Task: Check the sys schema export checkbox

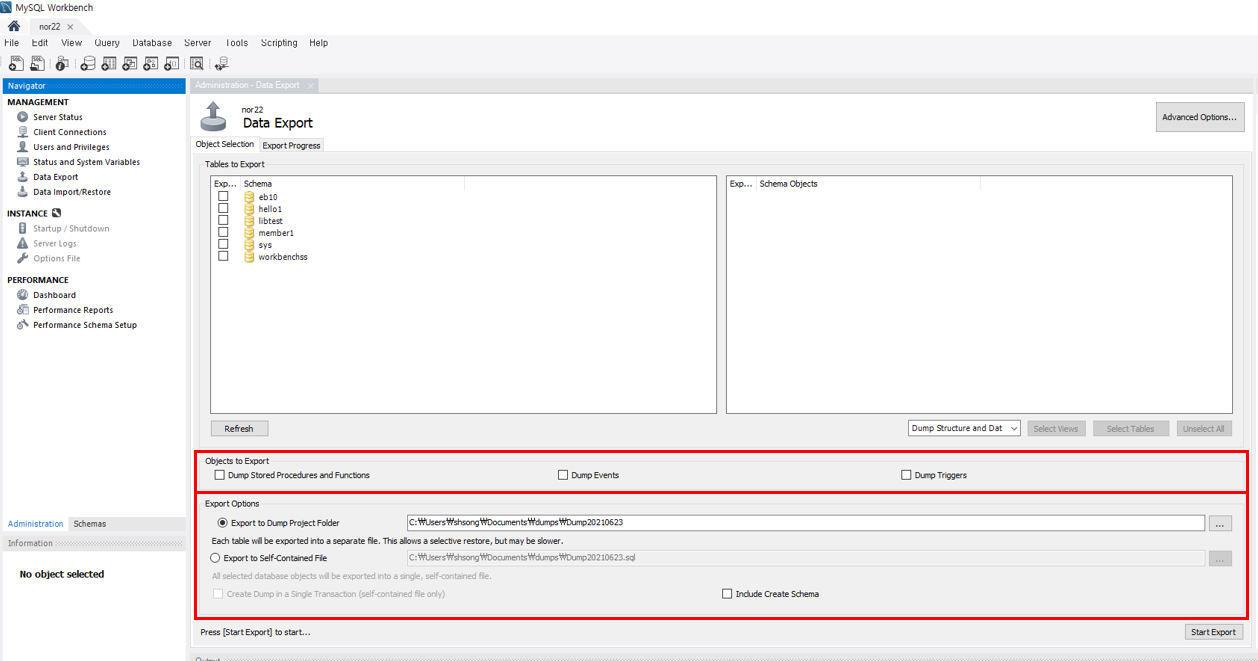Action: [x=223, y=244]
